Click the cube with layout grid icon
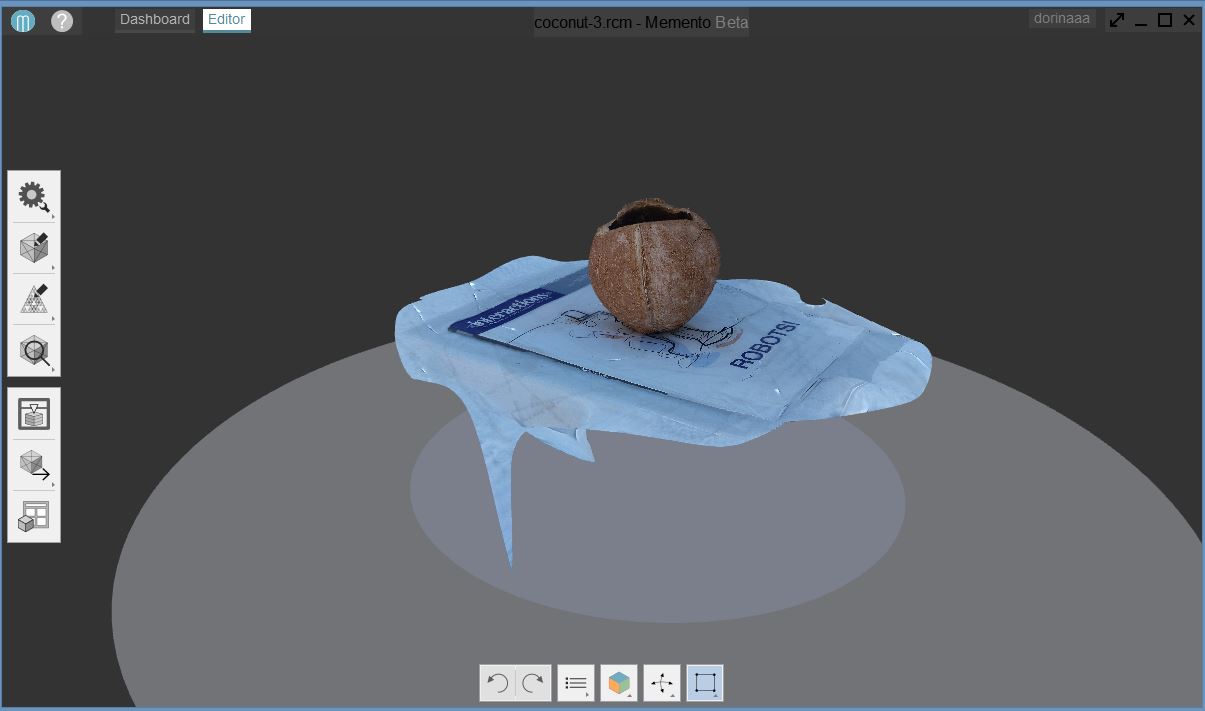This screenshot has width=1205, height=711. coord(34,516)
